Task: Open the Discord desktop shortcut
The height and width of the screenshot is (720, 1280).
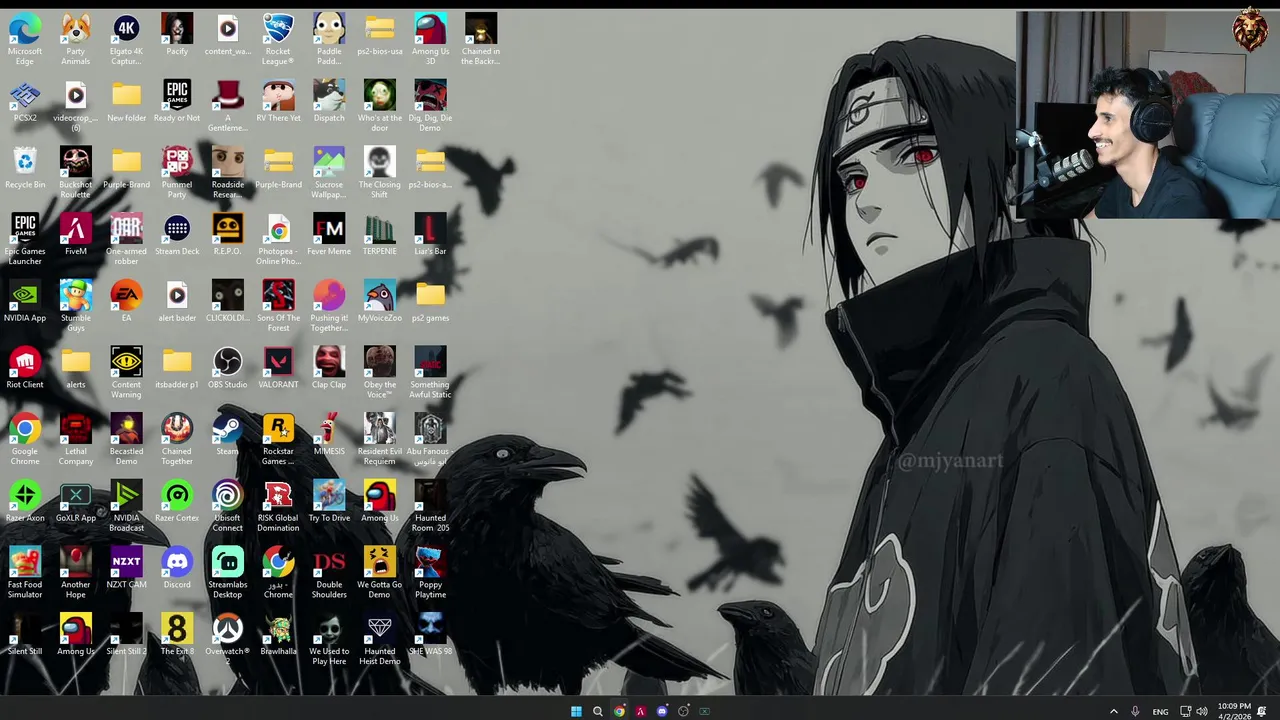Action: [x=177, y=567]
